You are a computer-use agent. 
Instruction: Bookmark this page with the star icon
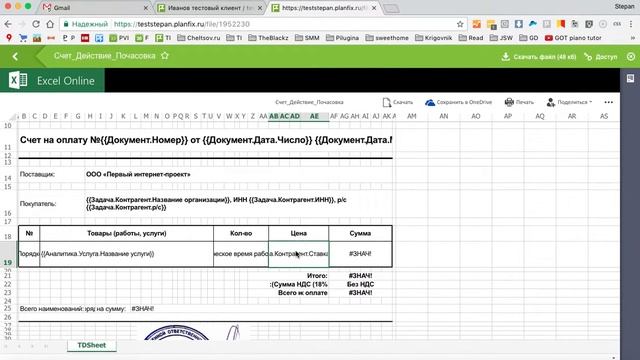click(460, 24)
